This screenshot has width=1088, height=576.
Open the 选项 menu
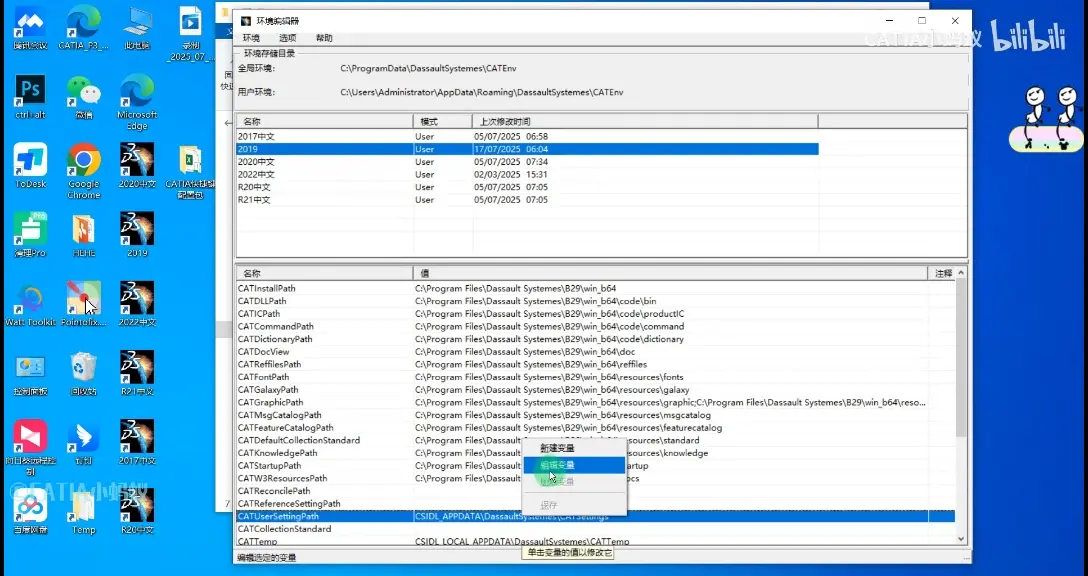(x=287, y=38)
